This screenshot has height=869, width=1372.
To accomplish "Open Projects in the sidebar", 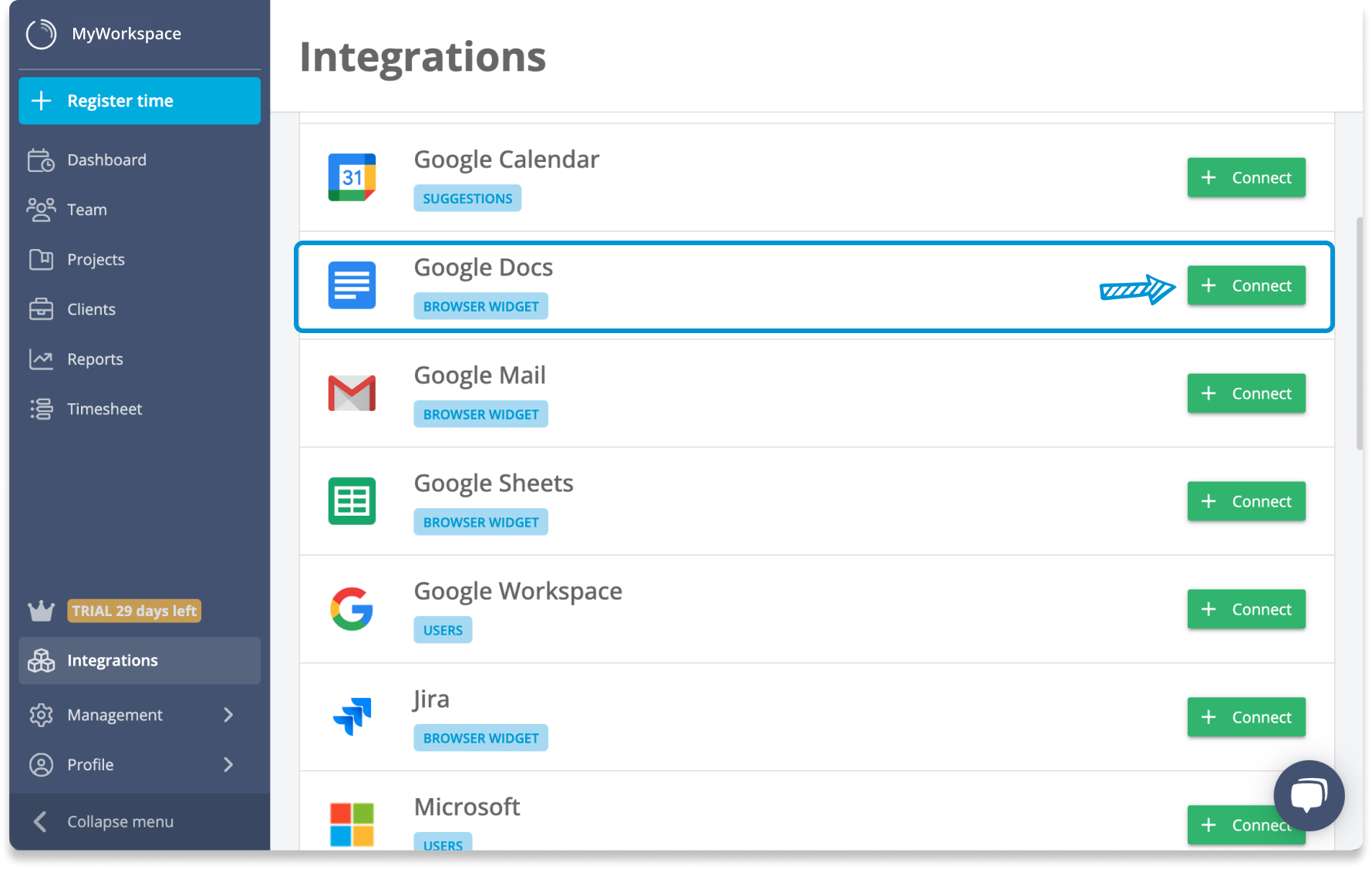I will click(x=139, y=260).
